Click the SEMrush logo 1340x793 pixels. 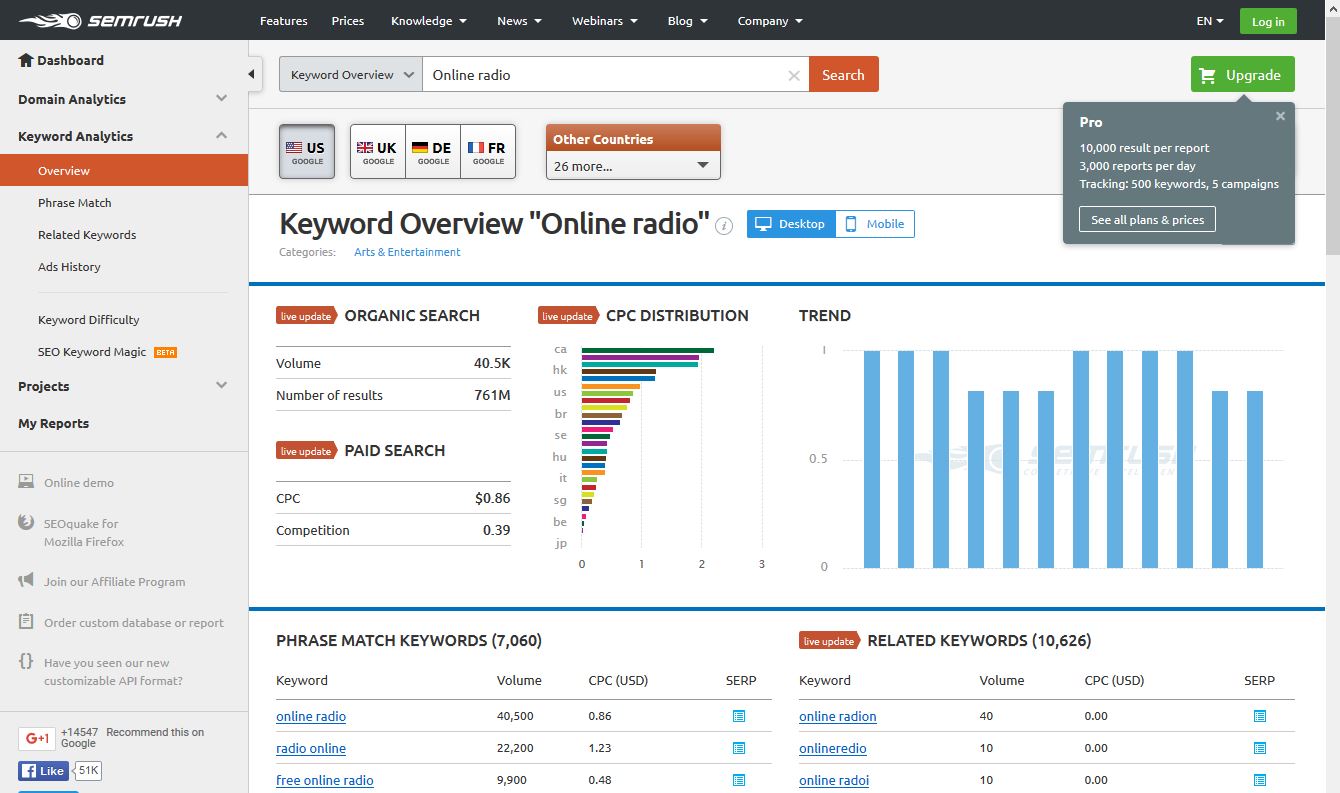tap(100, 20)
